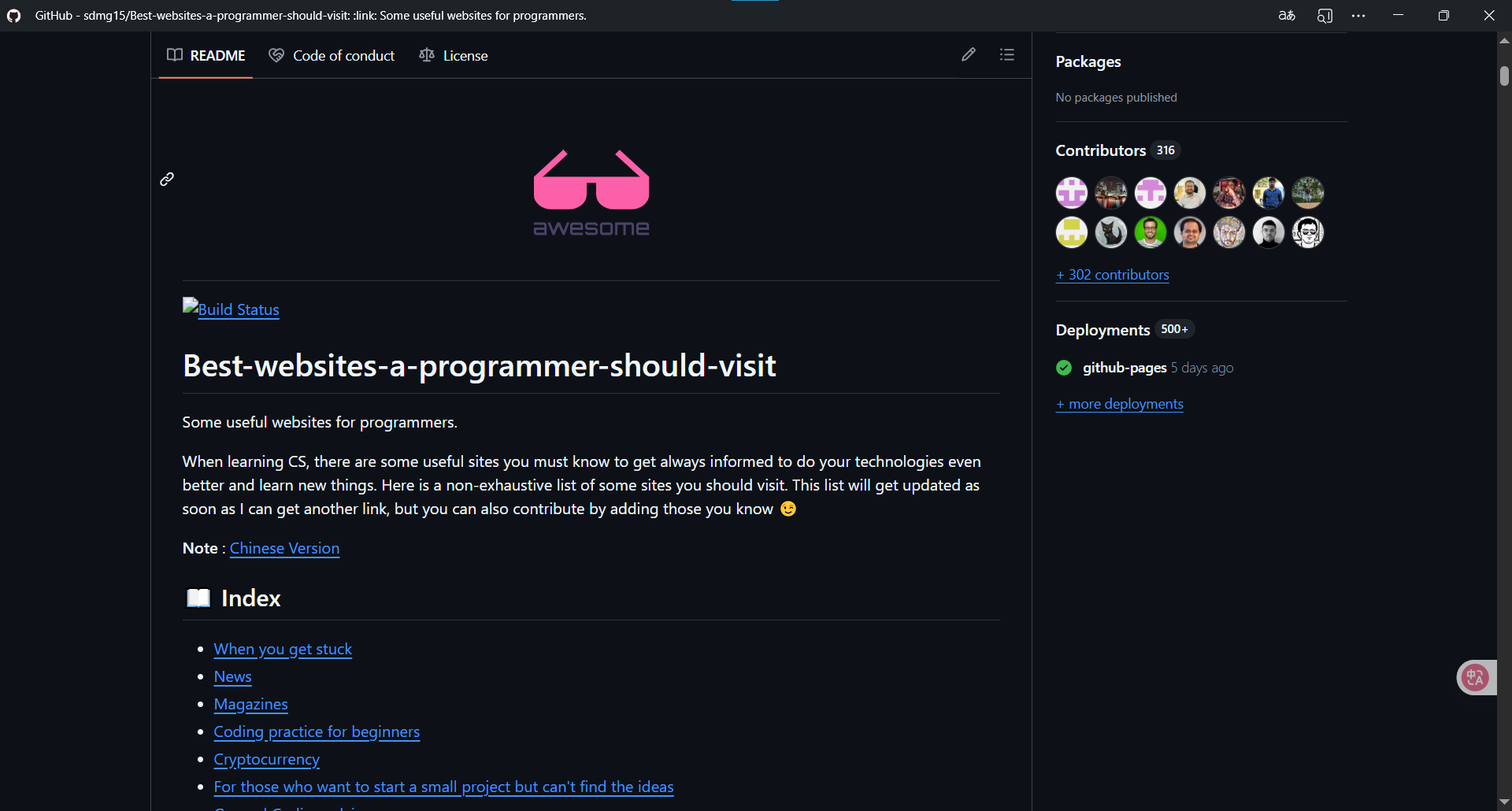Open the black cat contributor avatar
This screenshot has width=1512, height=811.
[1111, 232]
